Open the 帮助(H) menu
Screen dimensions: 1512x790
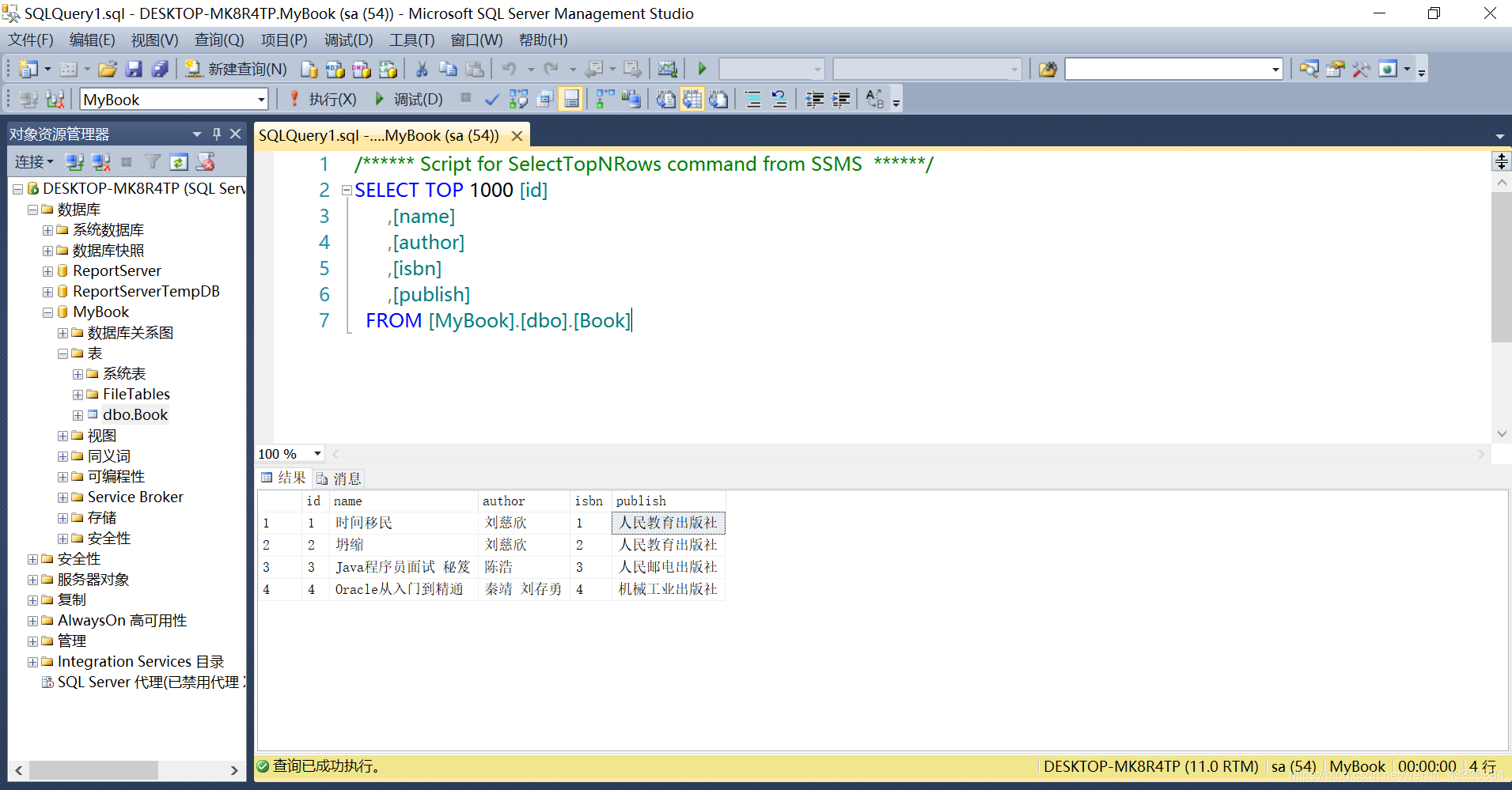coord(543,40)
